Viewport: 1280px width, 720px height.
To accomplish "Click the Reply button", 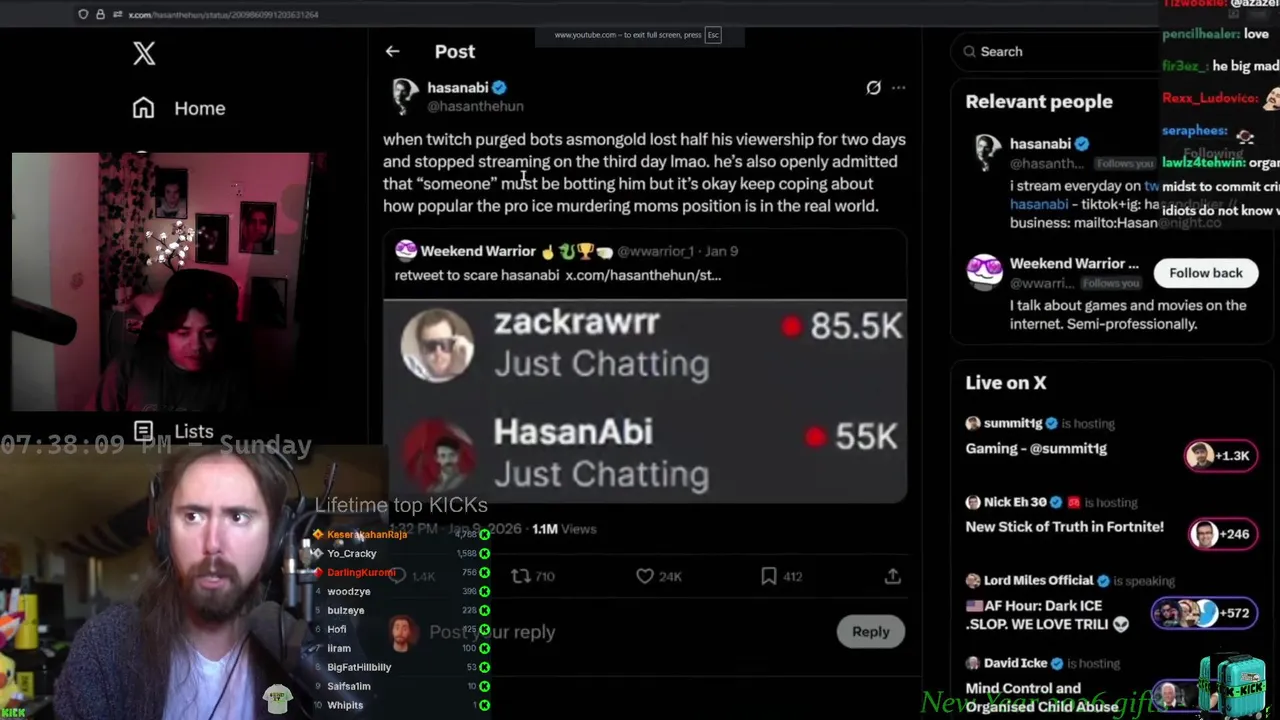I will (x=870, y=632).
